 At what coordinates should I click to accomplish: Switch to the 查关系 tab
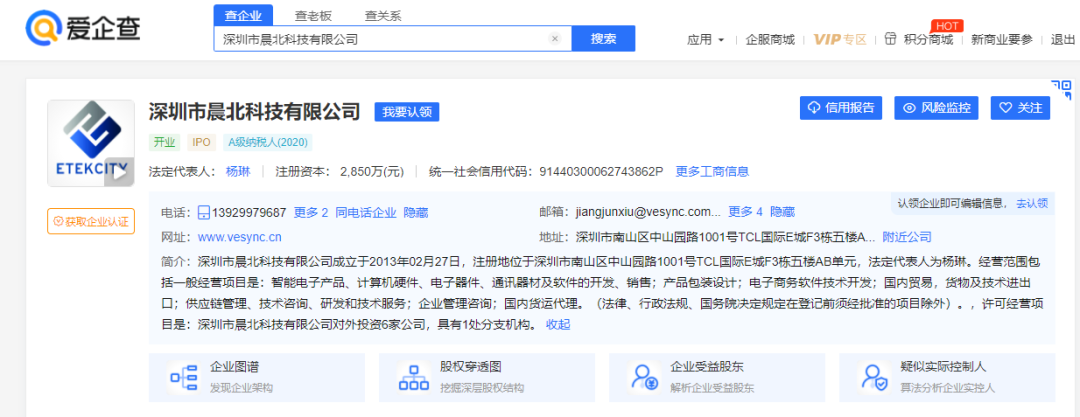[383, 16]
